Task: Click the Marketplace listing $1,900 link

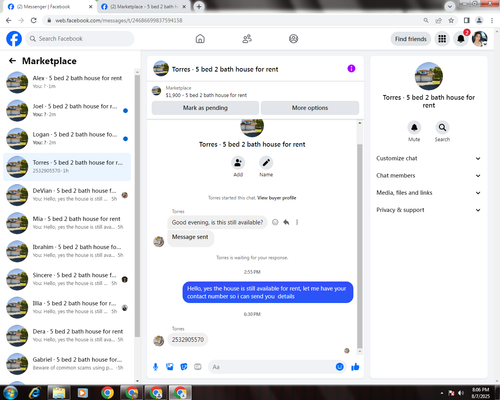Action: coord(206,95)
